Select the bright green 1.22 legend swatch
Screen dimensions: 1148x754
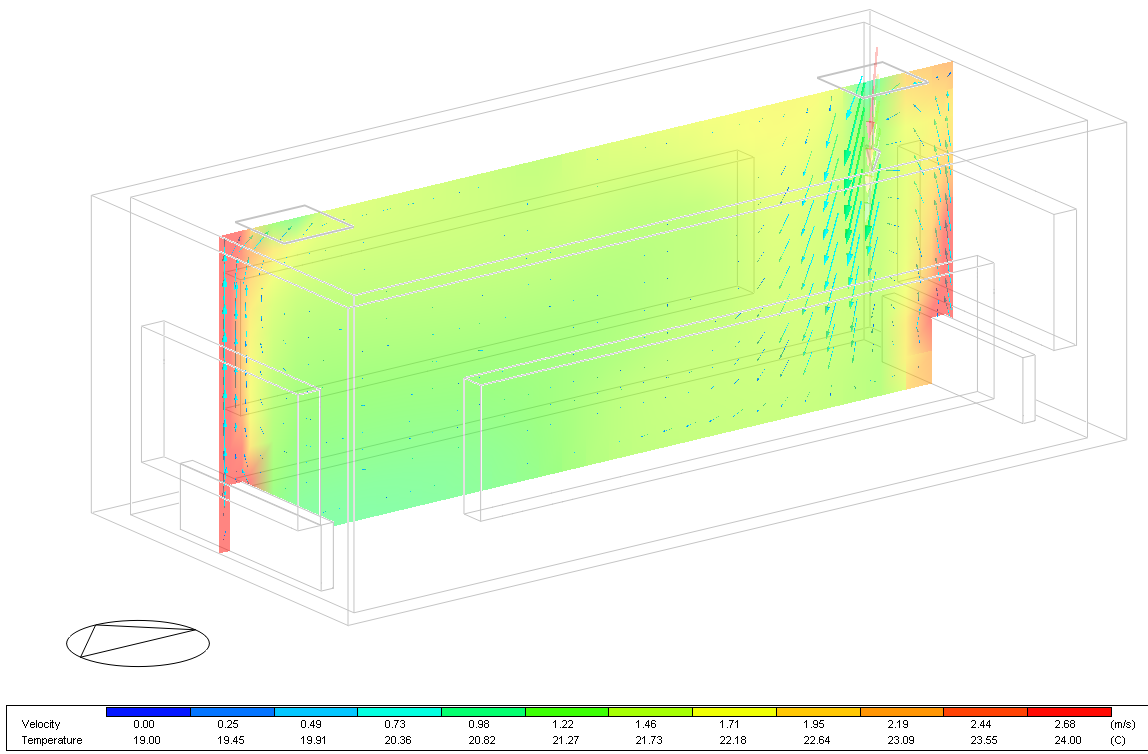click(x=567, y=712)
